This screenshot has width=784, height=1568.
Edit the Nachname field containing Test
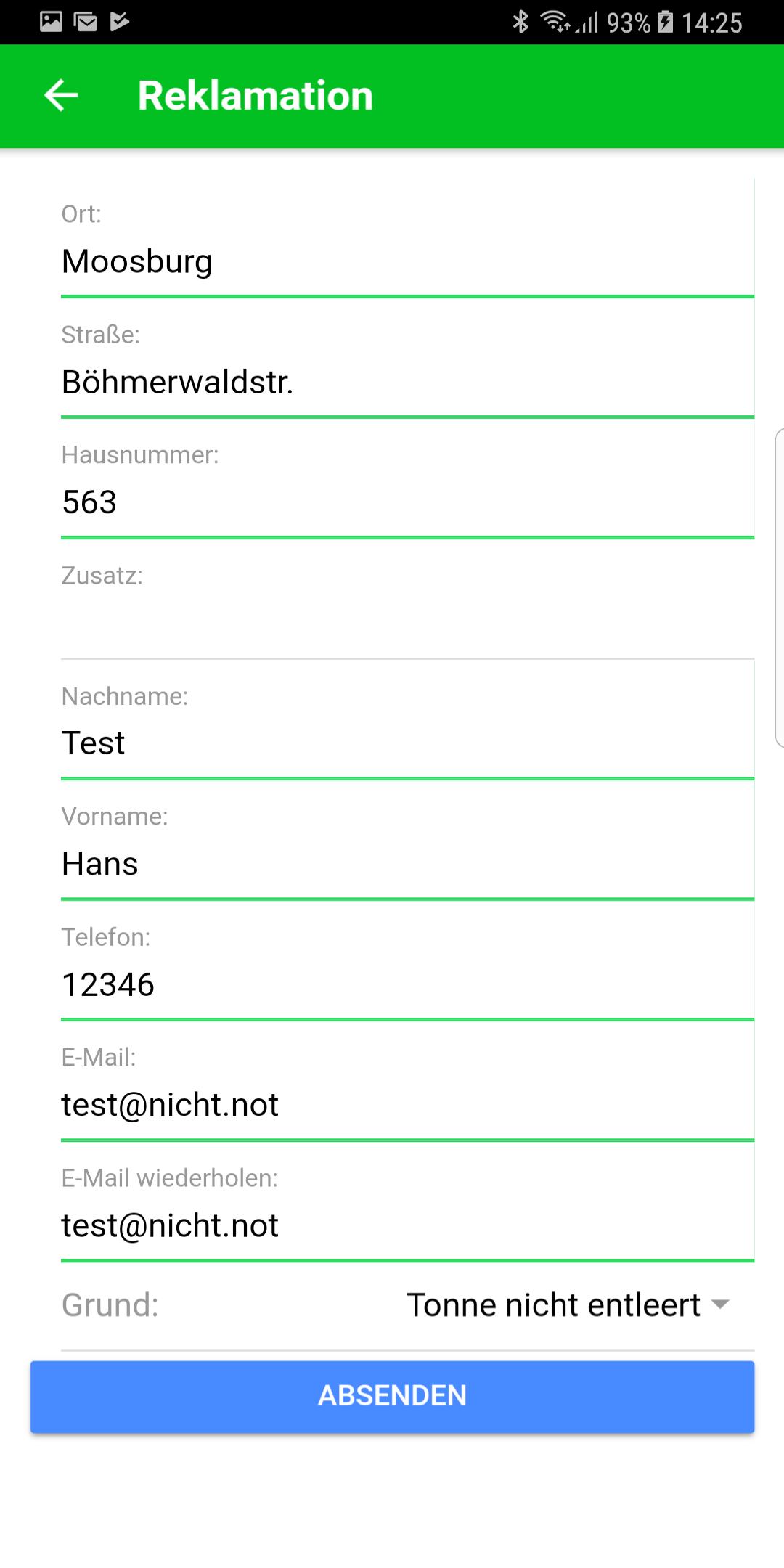(407, 743)
